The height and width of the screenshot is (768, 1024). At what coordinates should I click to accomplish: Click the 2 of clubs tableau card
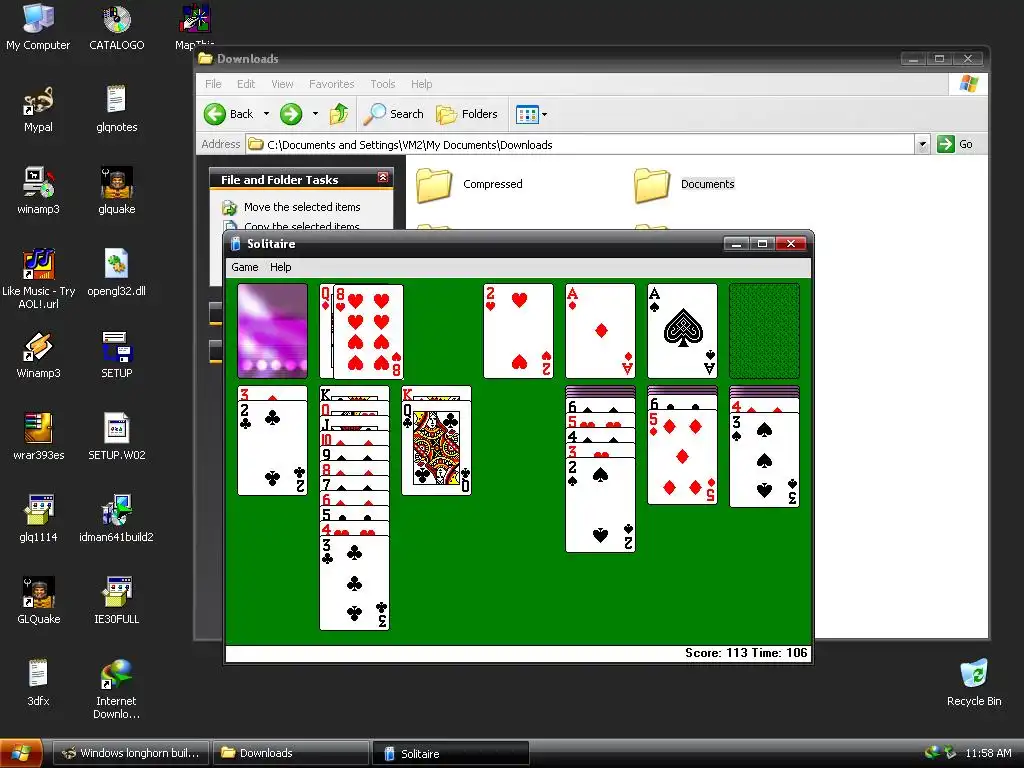point(272,448)
